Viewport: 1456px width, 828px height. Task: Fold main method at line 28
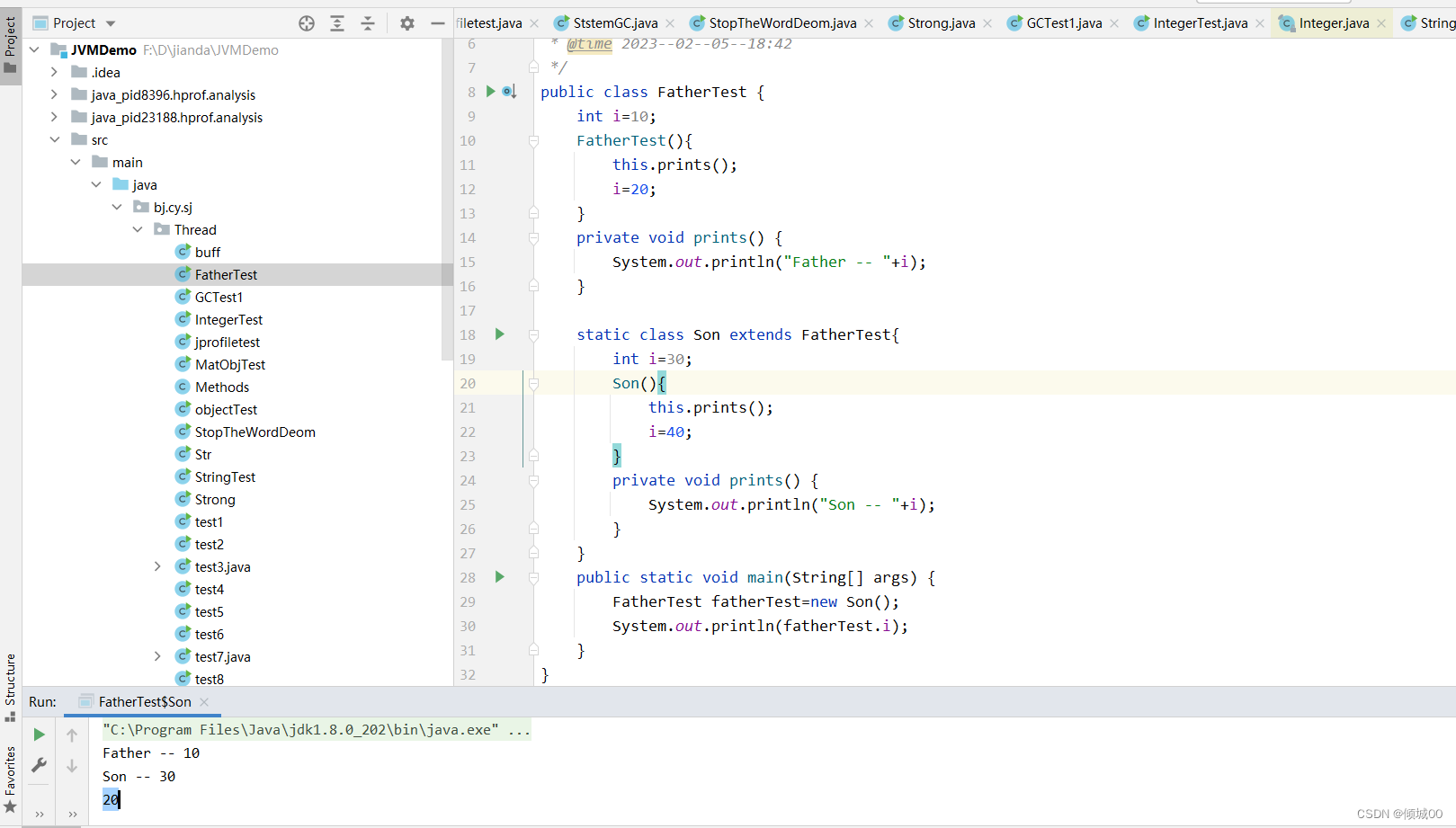[x=533, y=577]
